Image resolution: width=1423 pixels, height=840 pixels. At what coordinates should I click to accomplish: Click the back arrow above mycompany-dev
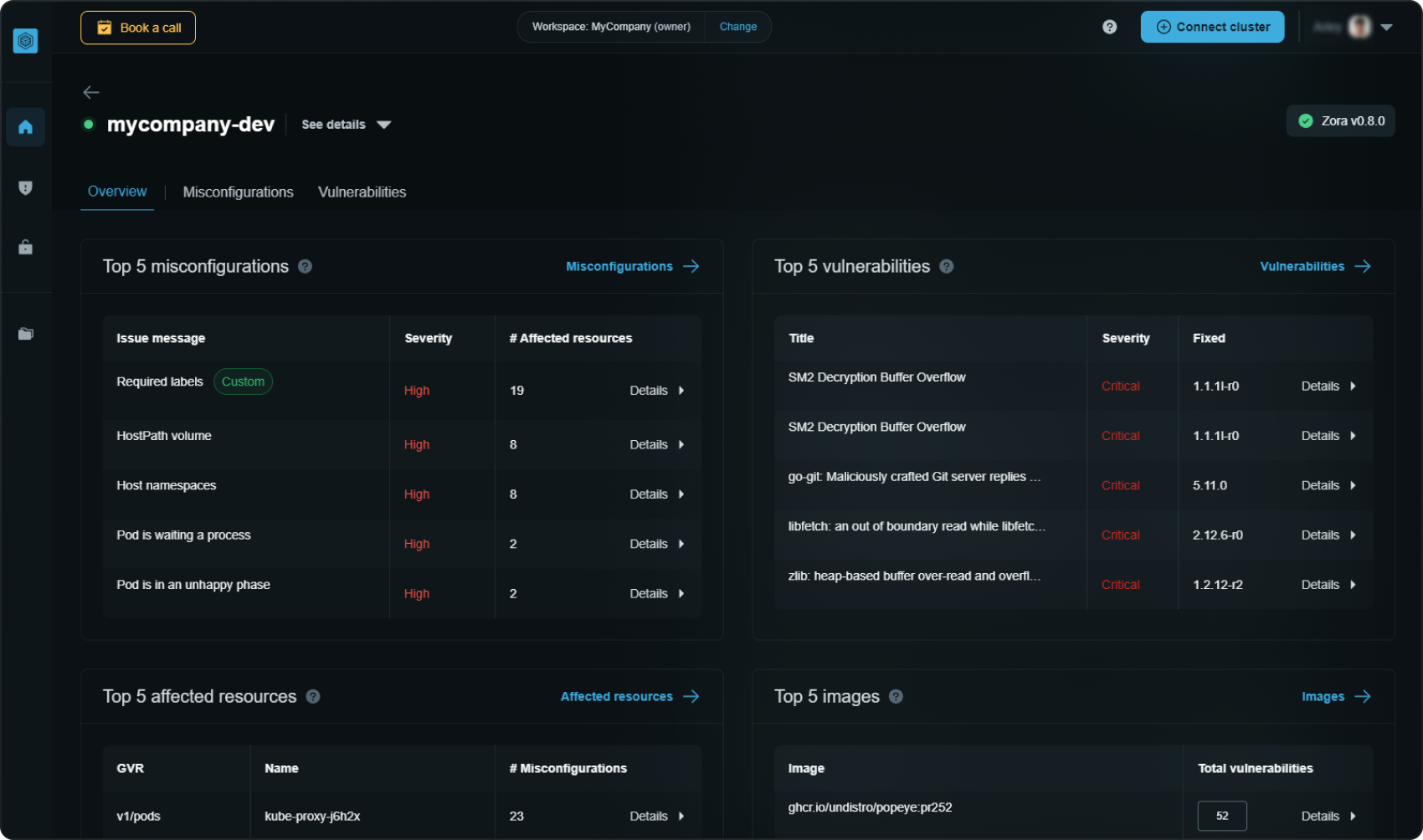point(91,92)
